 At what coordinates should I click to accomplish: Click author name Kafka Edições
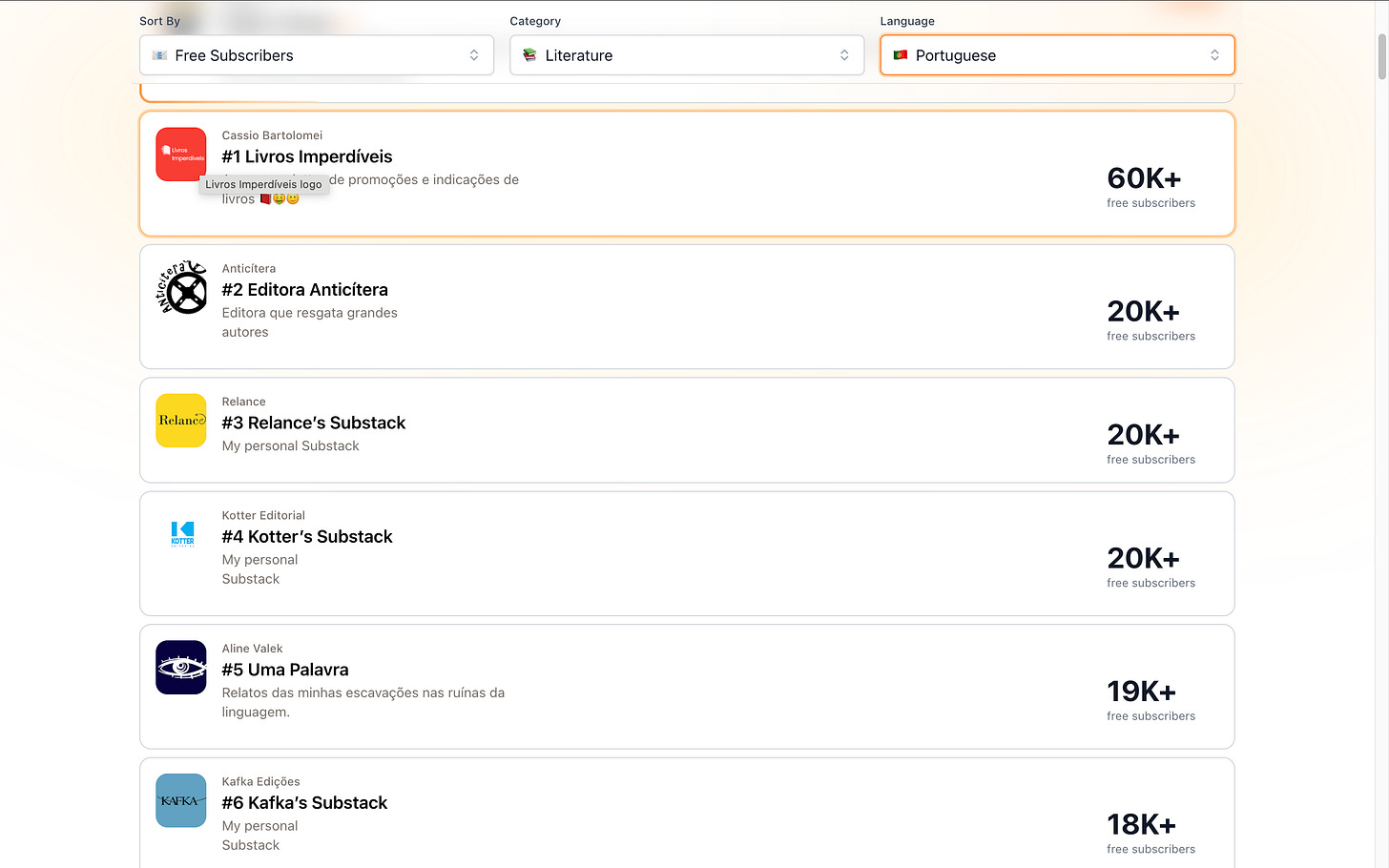261,782
